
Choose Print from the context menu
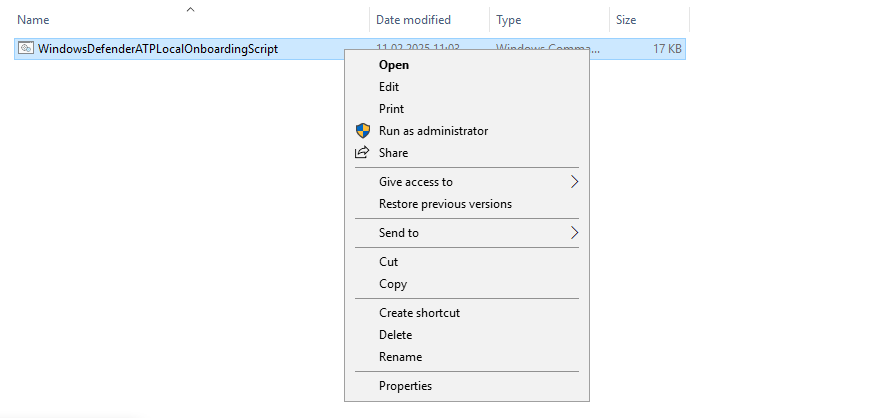(x=391, y=109)
